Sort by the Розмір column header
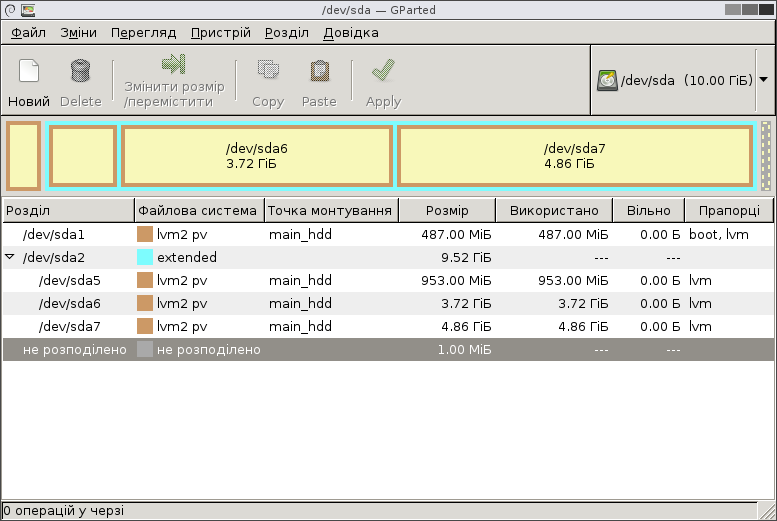Image resolution: width=777 pixels, height=521 pixels. pos(446,211)
